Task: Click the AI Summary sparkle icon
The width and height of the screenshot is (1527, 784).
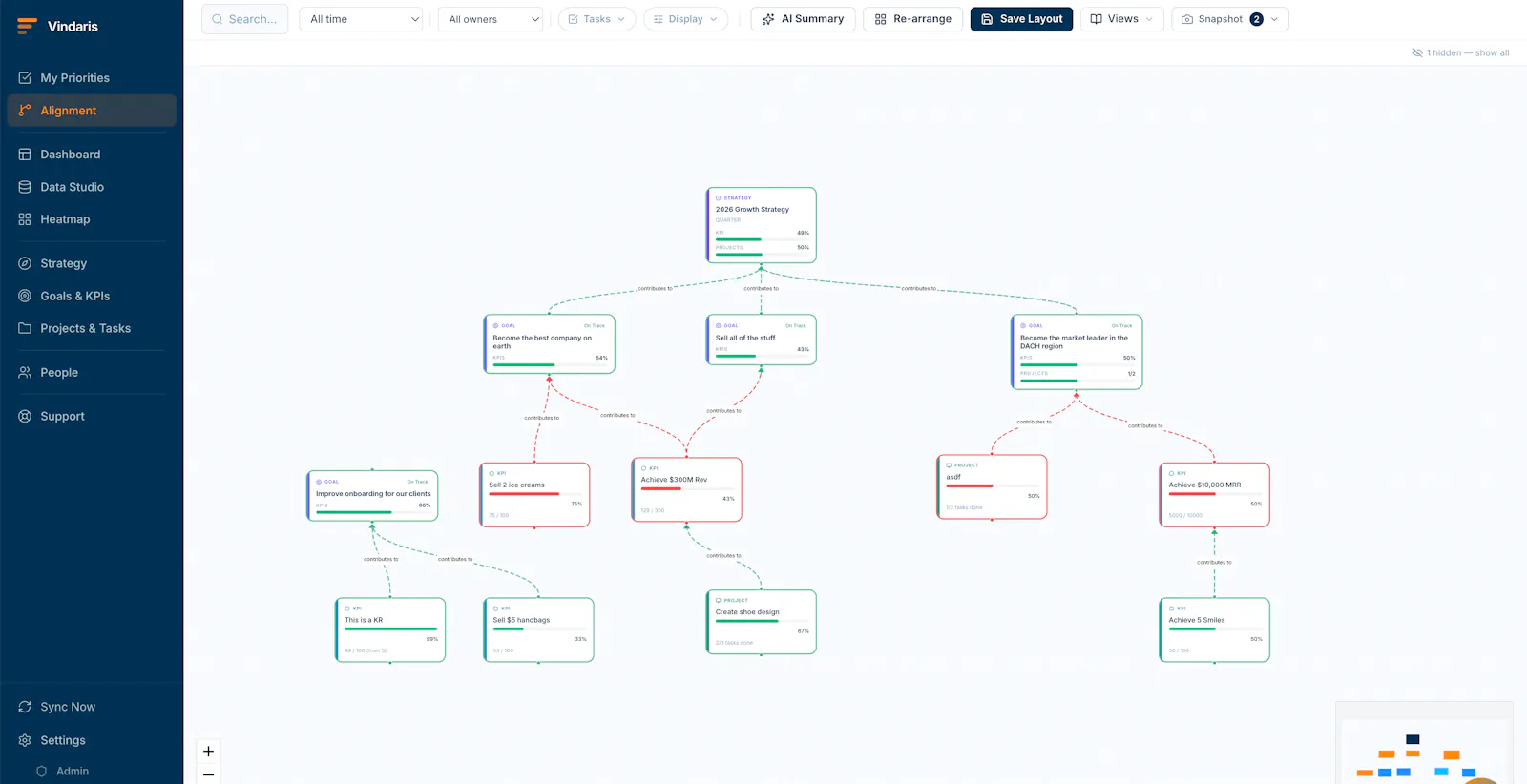Action: click(768, 19)
